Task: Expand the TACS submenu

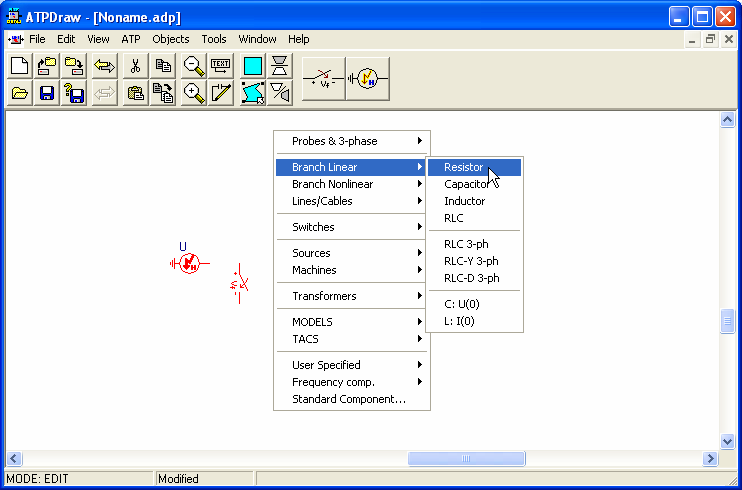Action: (352, 339)
